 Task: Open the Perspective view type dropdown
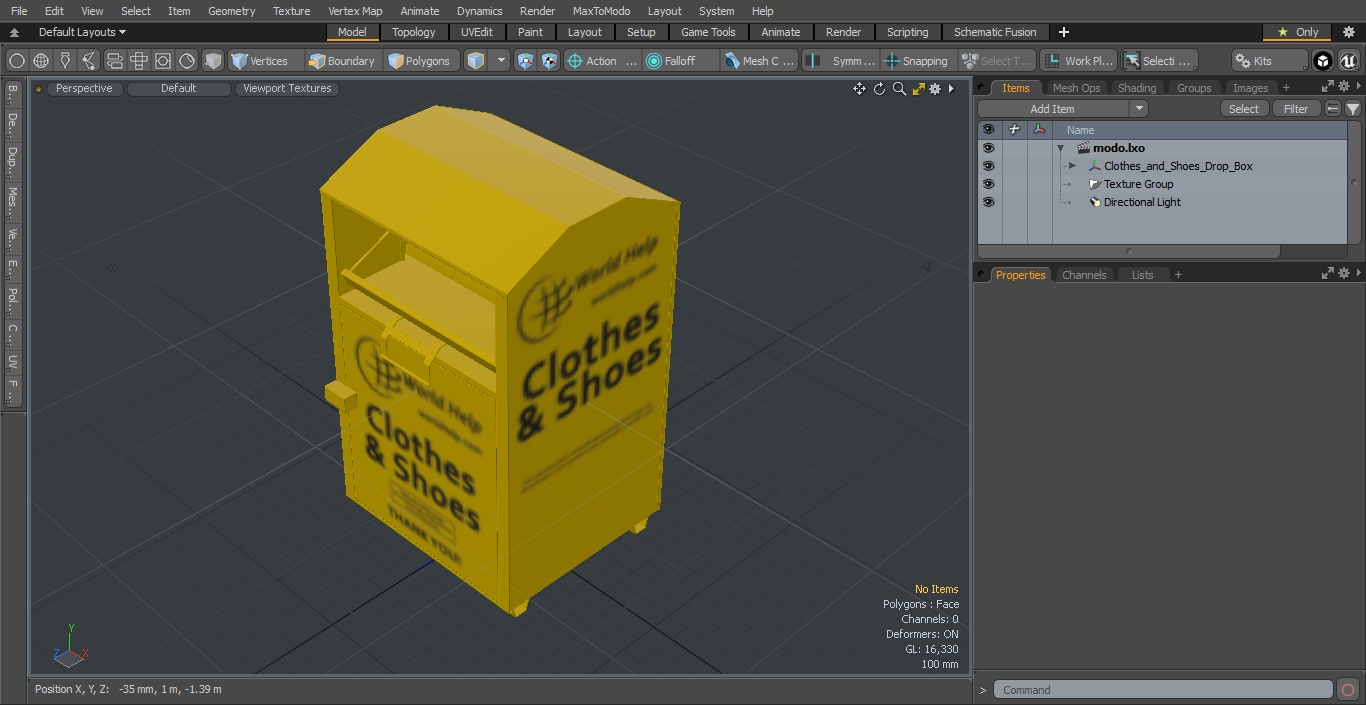tap(84, 89)
